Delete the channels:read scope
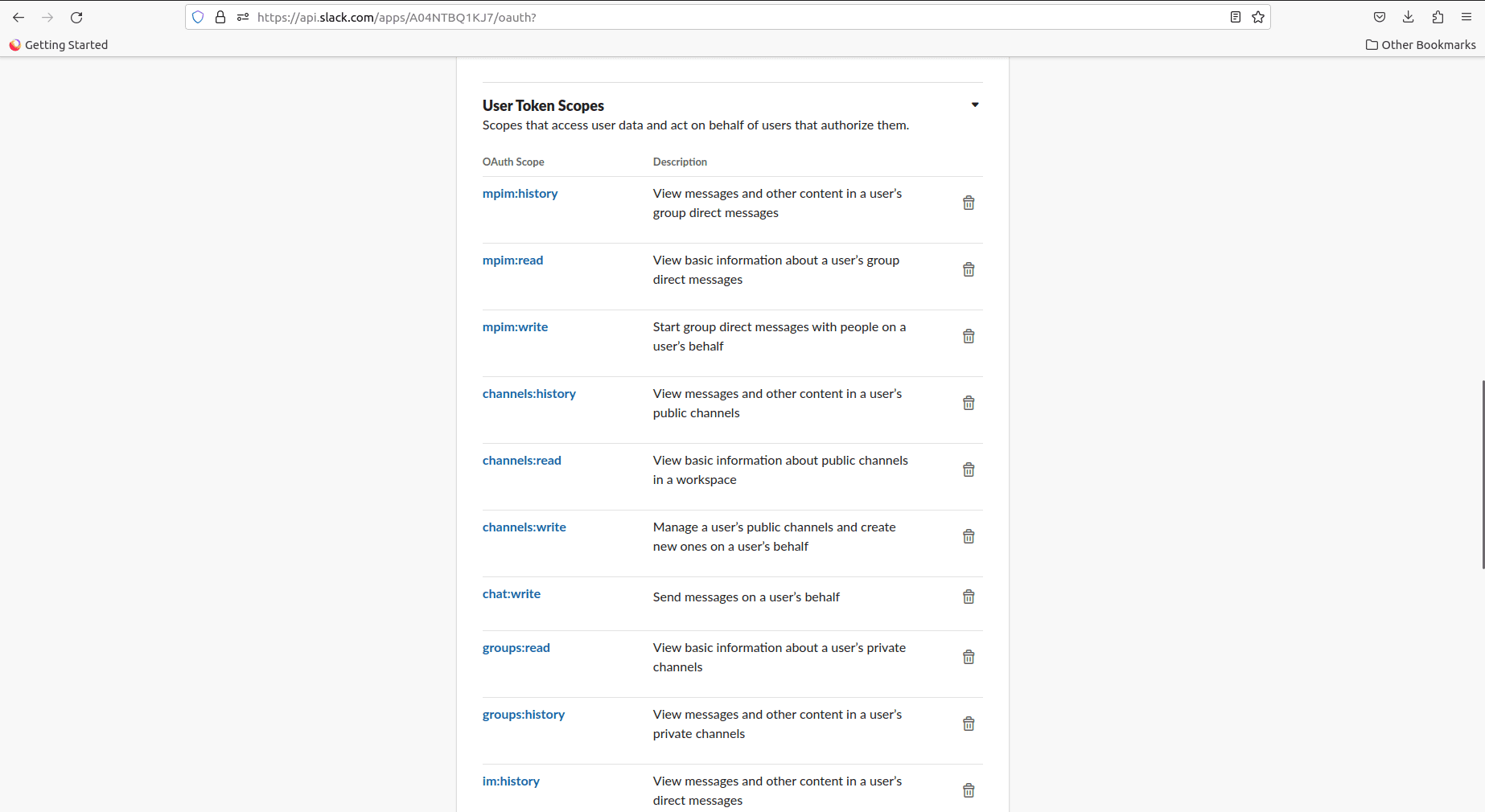 969,470
